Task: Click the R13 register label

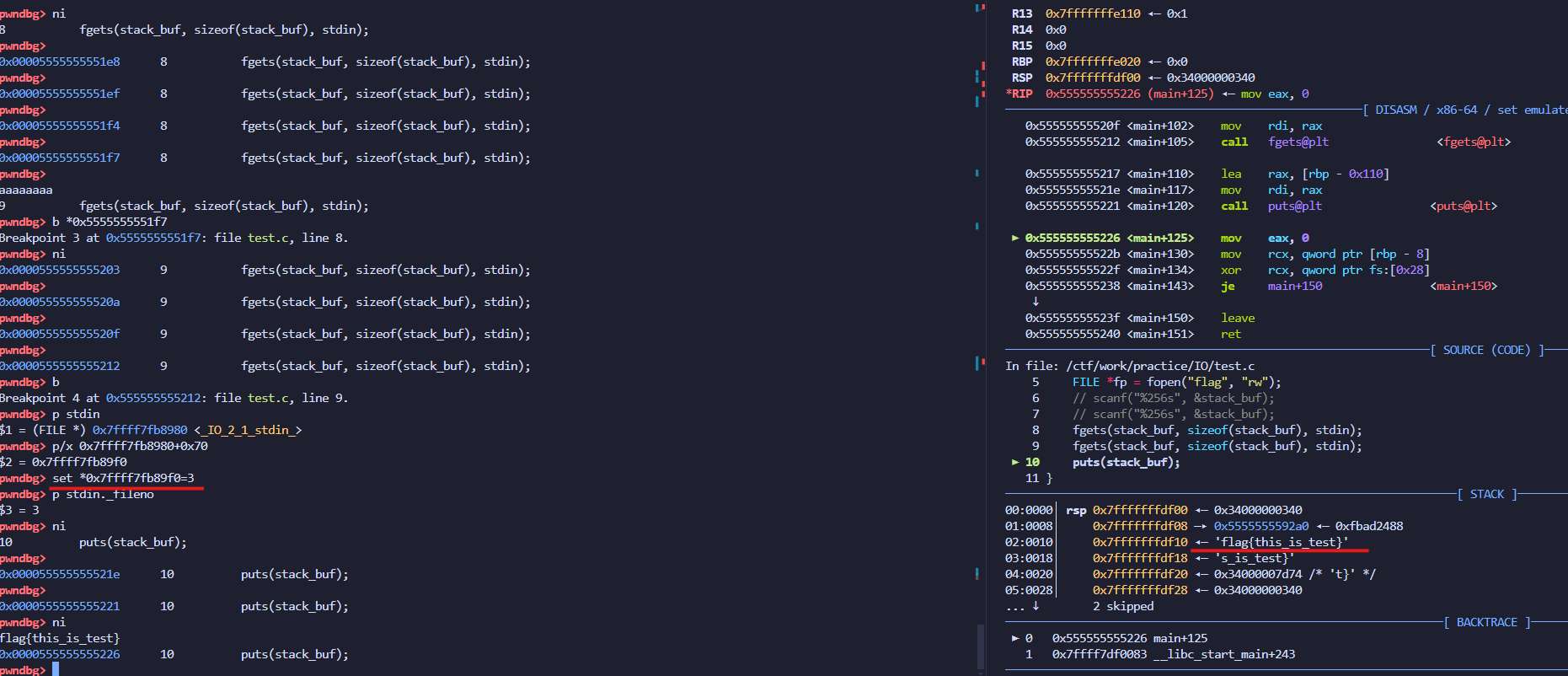Action: click(1022, 13)
